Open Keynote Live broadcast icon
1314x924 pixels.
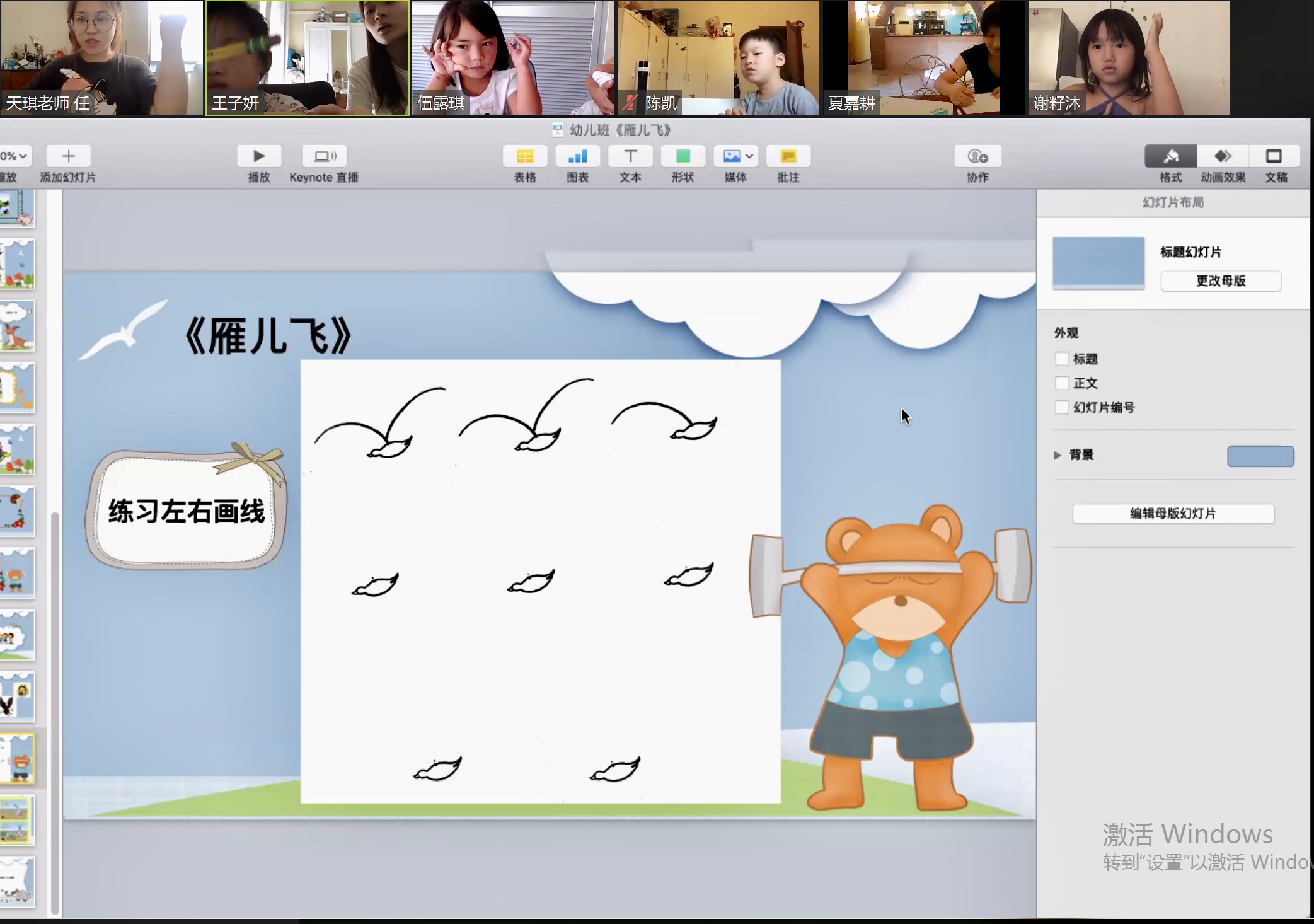324,156
